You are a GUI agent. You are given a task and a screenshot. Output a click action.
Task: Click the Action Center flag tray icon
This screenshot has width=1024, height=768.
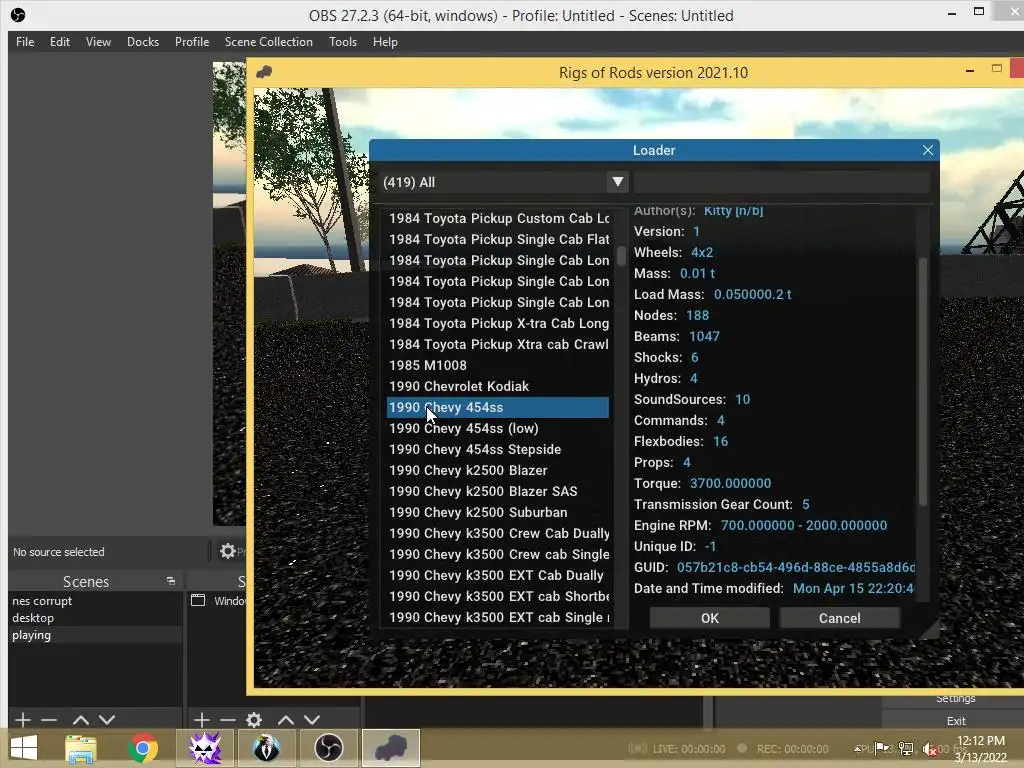882,748
